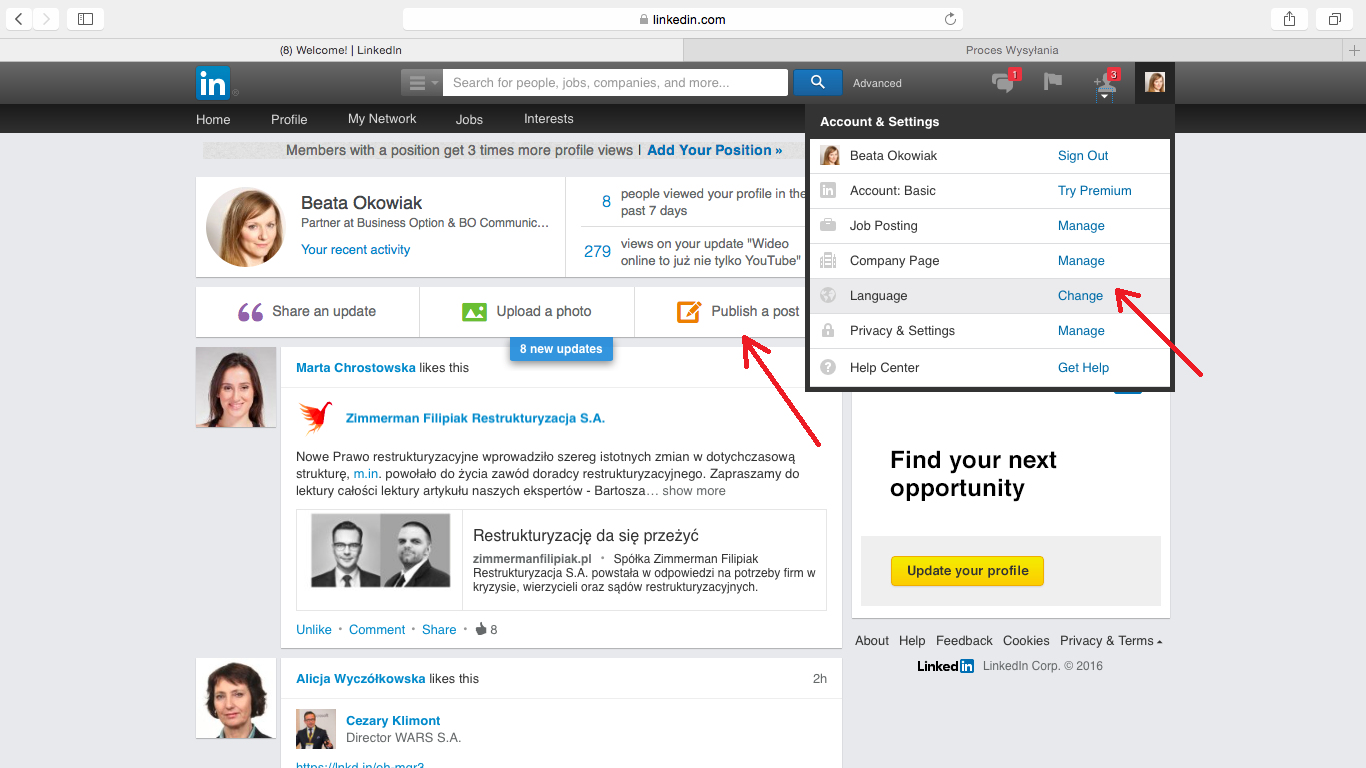Click the Advanced search link
This screenshot has width=1366, height=768.
[877, 83]
